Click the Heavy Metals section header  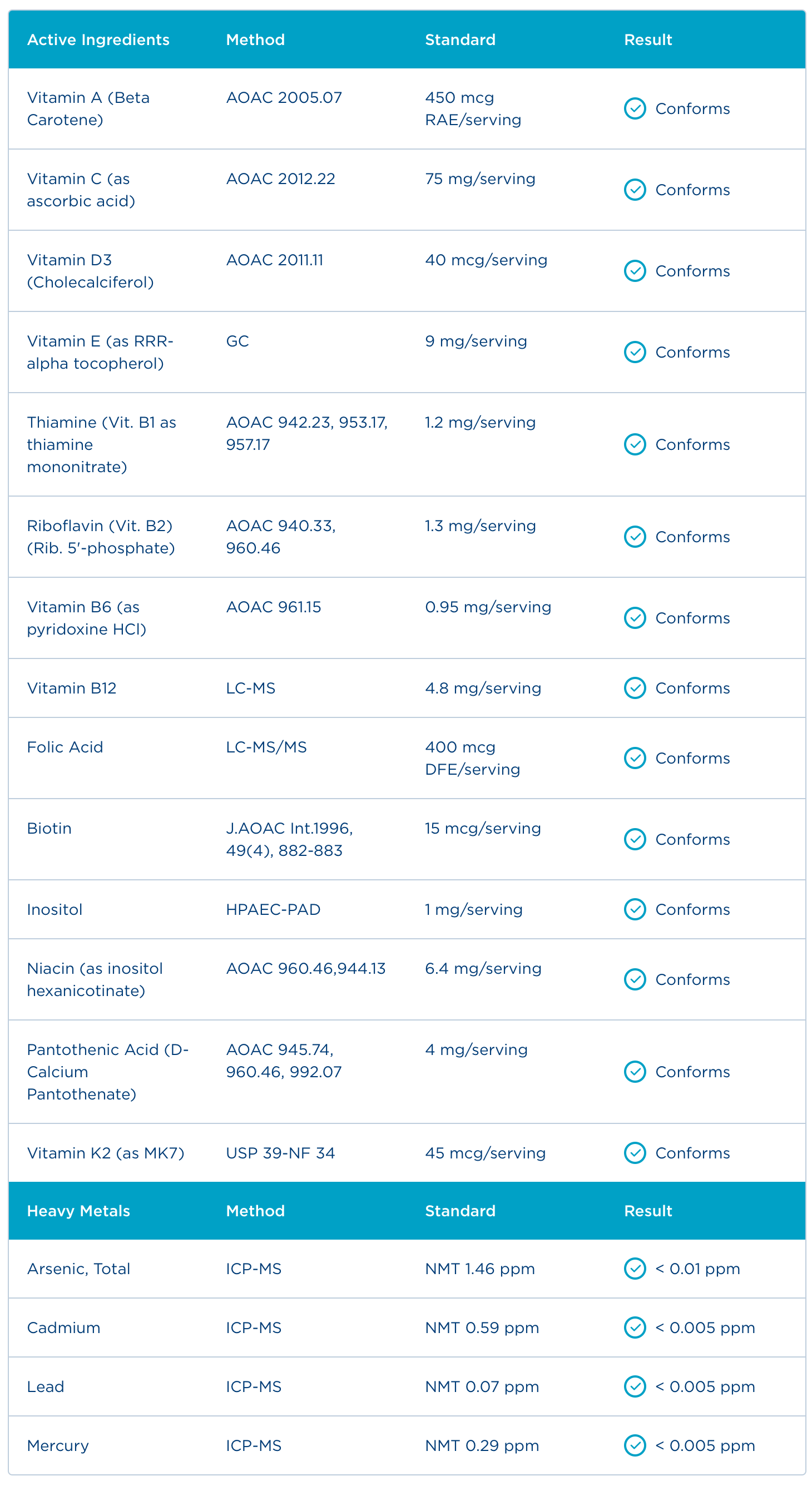pyautogui.click(x=78, y=1210)
